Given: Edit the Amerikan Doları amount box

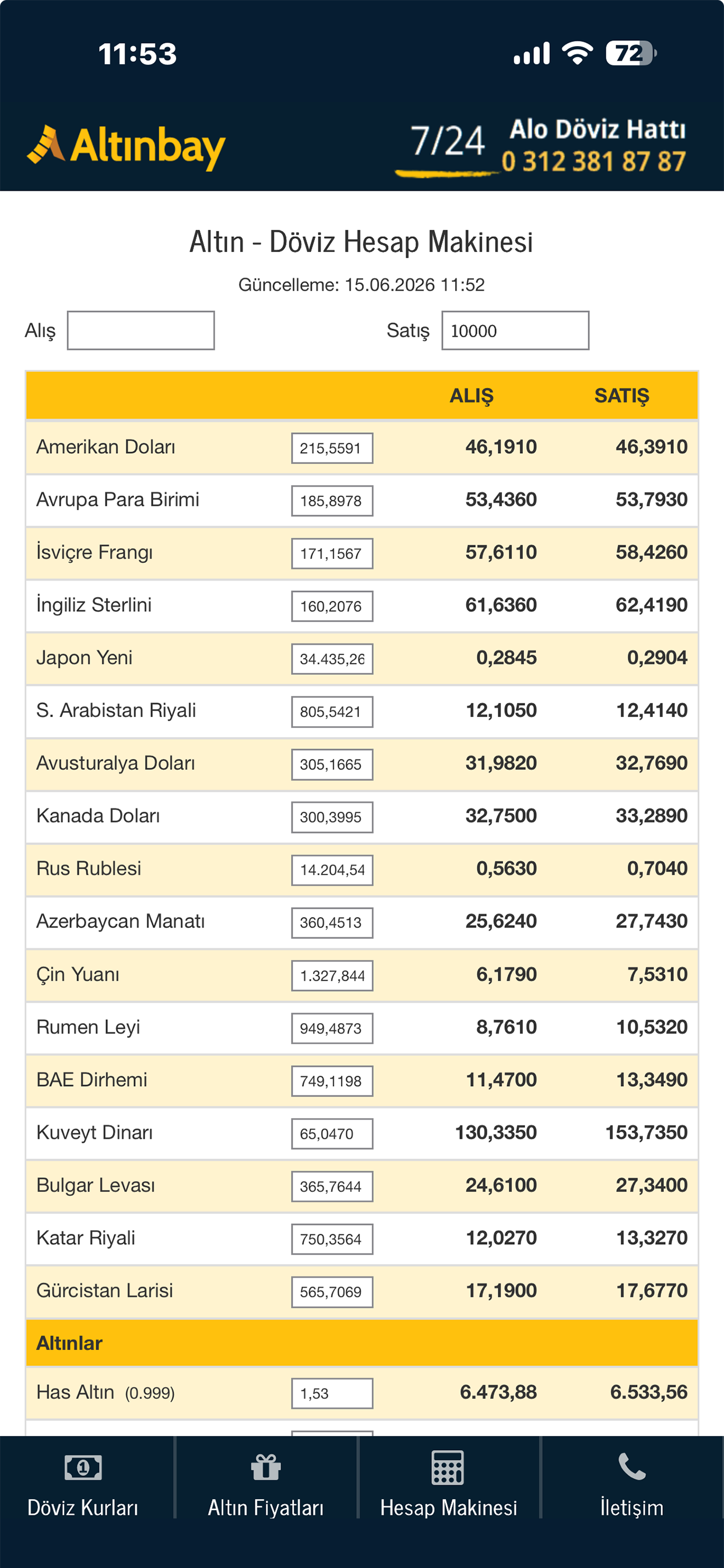Looking at the screenshot, I should tap(332, 448).
